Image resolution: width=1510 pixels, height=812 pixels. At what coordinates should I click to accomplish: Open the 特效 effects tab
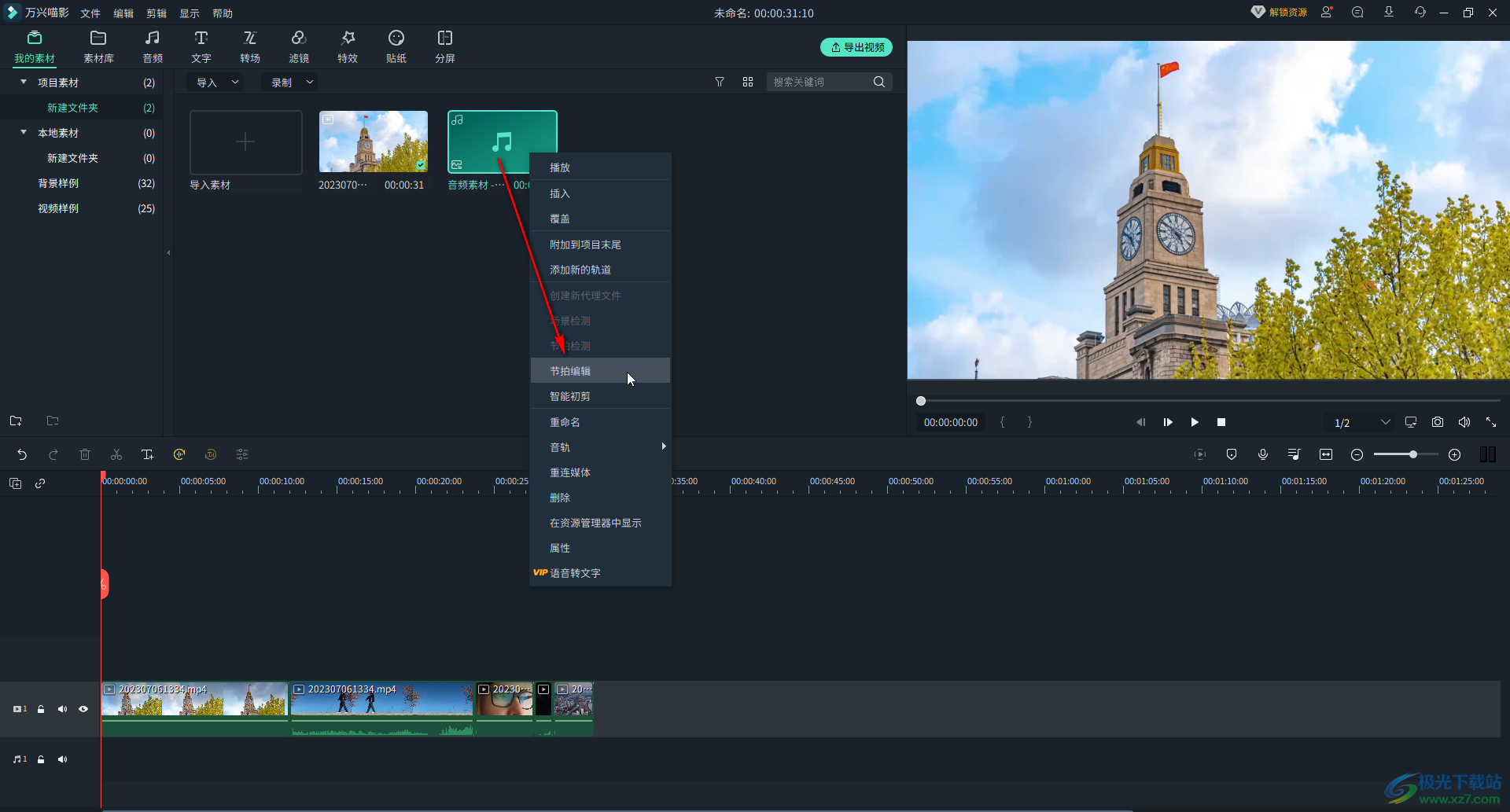click(348, 47)
